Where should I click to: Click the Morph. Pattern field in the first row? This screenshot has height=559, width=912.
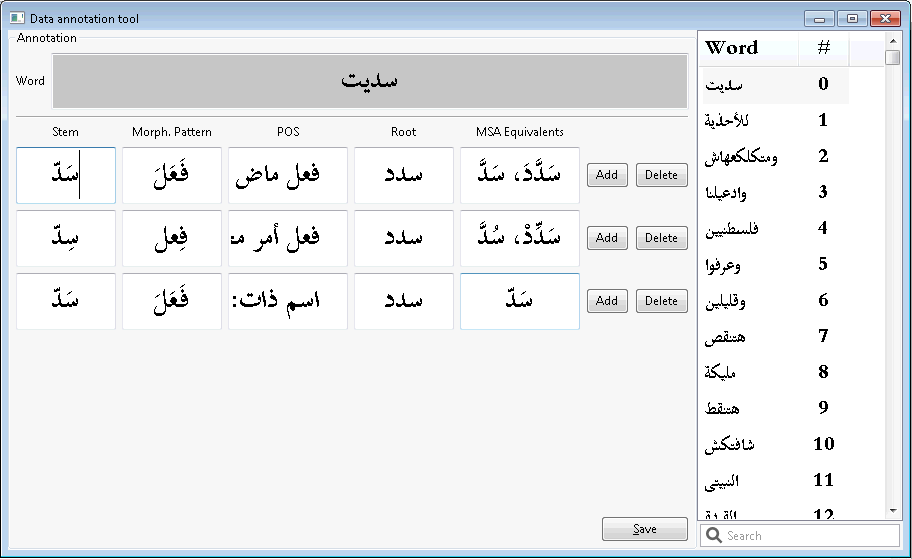[172, 175]
